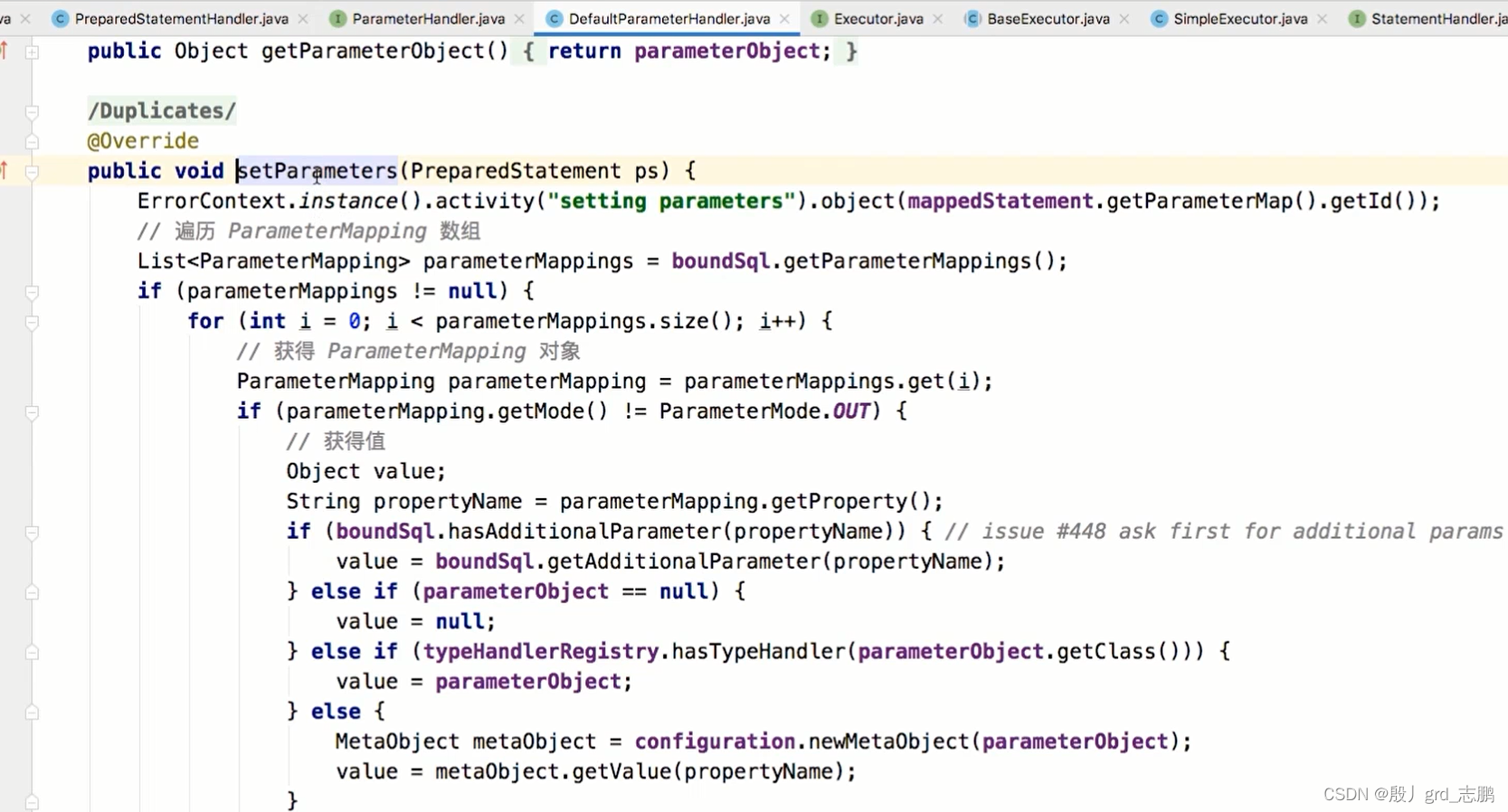Click the interface icon on StatementHandler tab

[1357, 18]
